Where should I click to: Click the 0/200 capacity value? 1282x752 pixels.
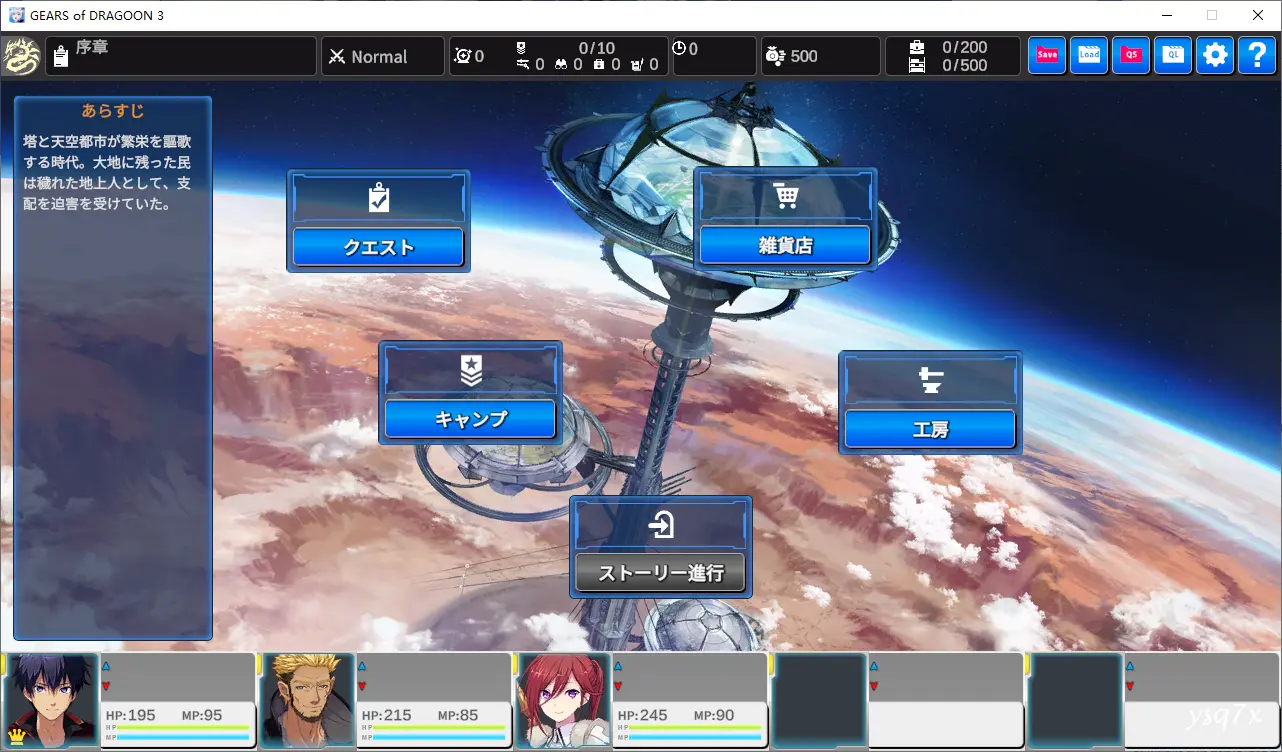point(964,47)
